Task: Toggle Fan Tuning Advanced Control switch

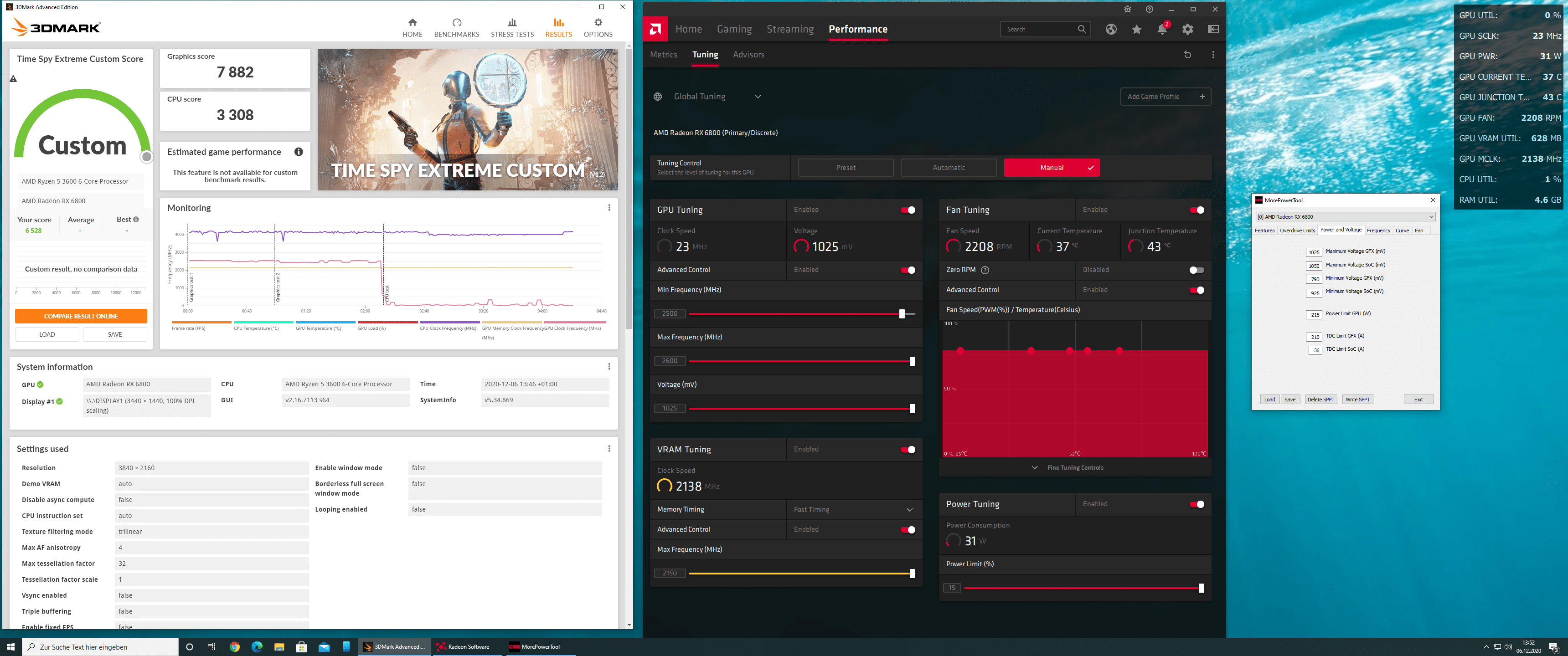Action: coord(1196,290)
